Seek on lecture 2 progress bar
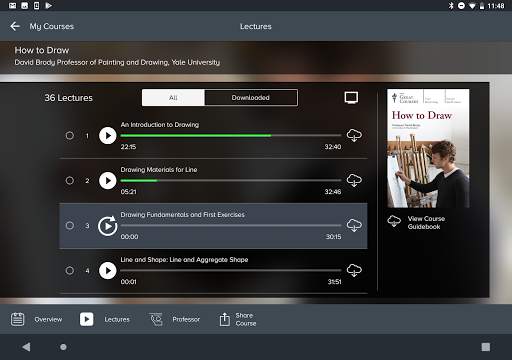The image size is (512, 360). pos(231,181)
